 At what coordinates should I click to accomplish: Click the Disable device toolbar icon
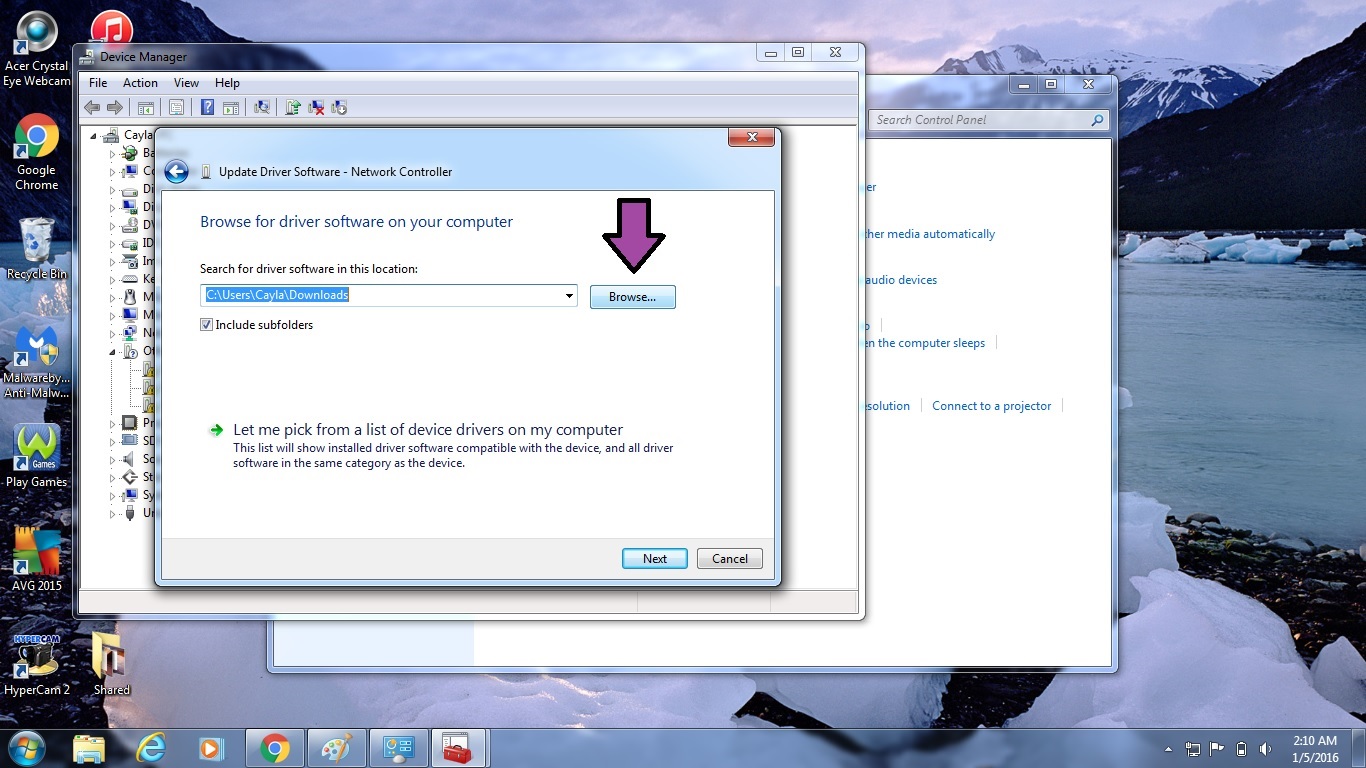click(x=339, y=108)
